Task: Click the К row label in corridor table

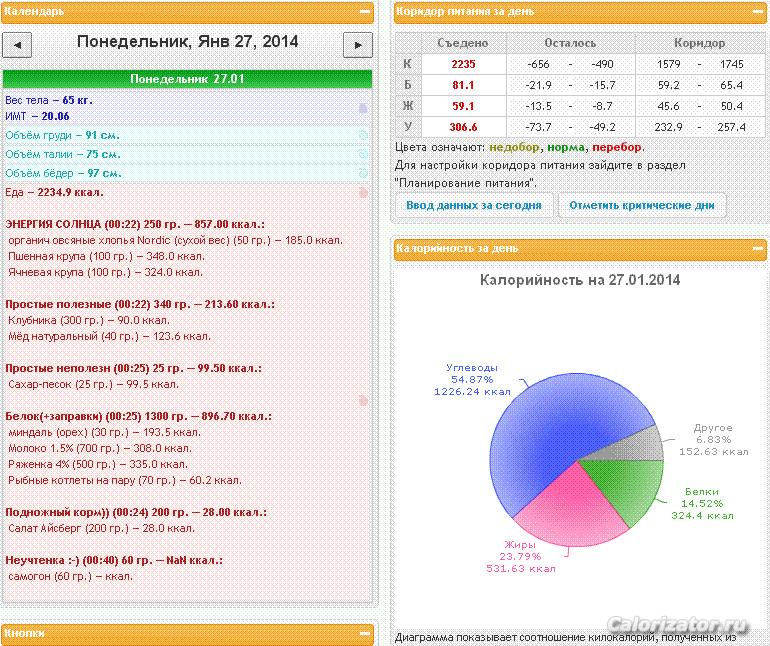Action: coord(408,64)
